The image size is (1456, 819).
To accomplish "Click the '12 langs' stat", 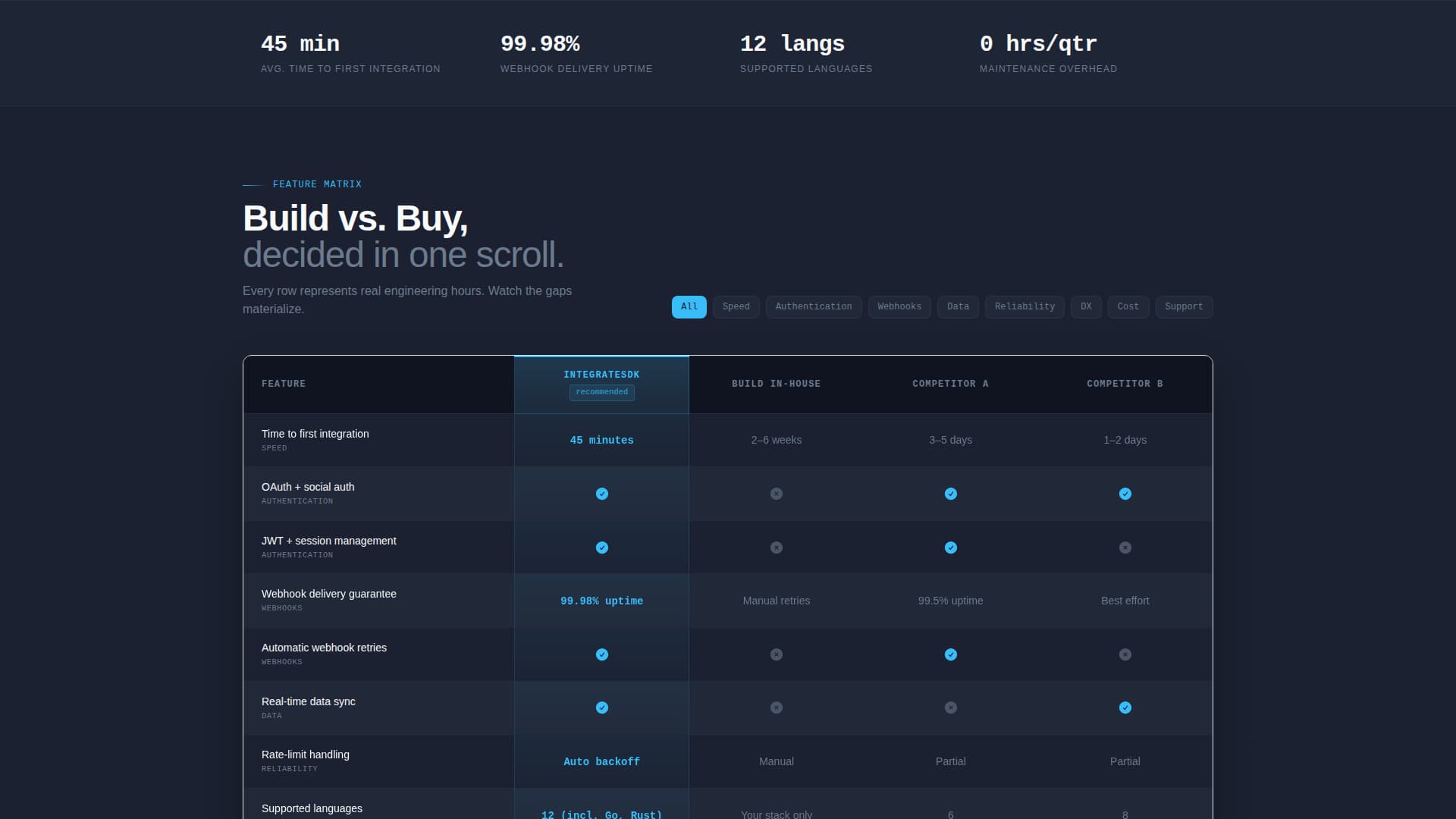I will 792,43.
